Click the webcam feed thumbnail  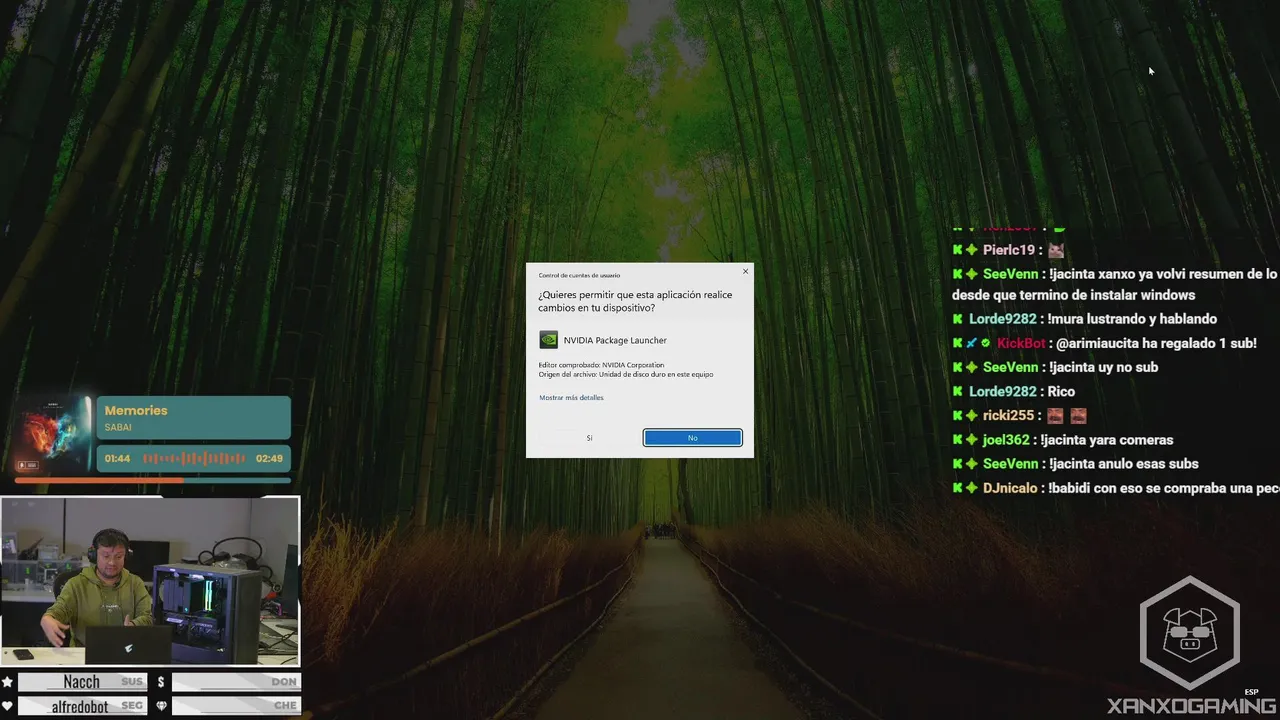[x=150, y=581]
